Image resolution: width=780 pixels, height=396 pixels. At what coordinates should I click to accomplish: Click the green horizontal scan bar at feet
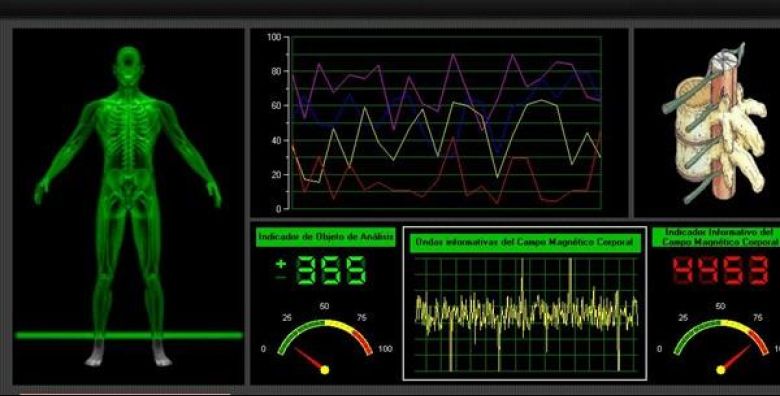coord(129,335)
